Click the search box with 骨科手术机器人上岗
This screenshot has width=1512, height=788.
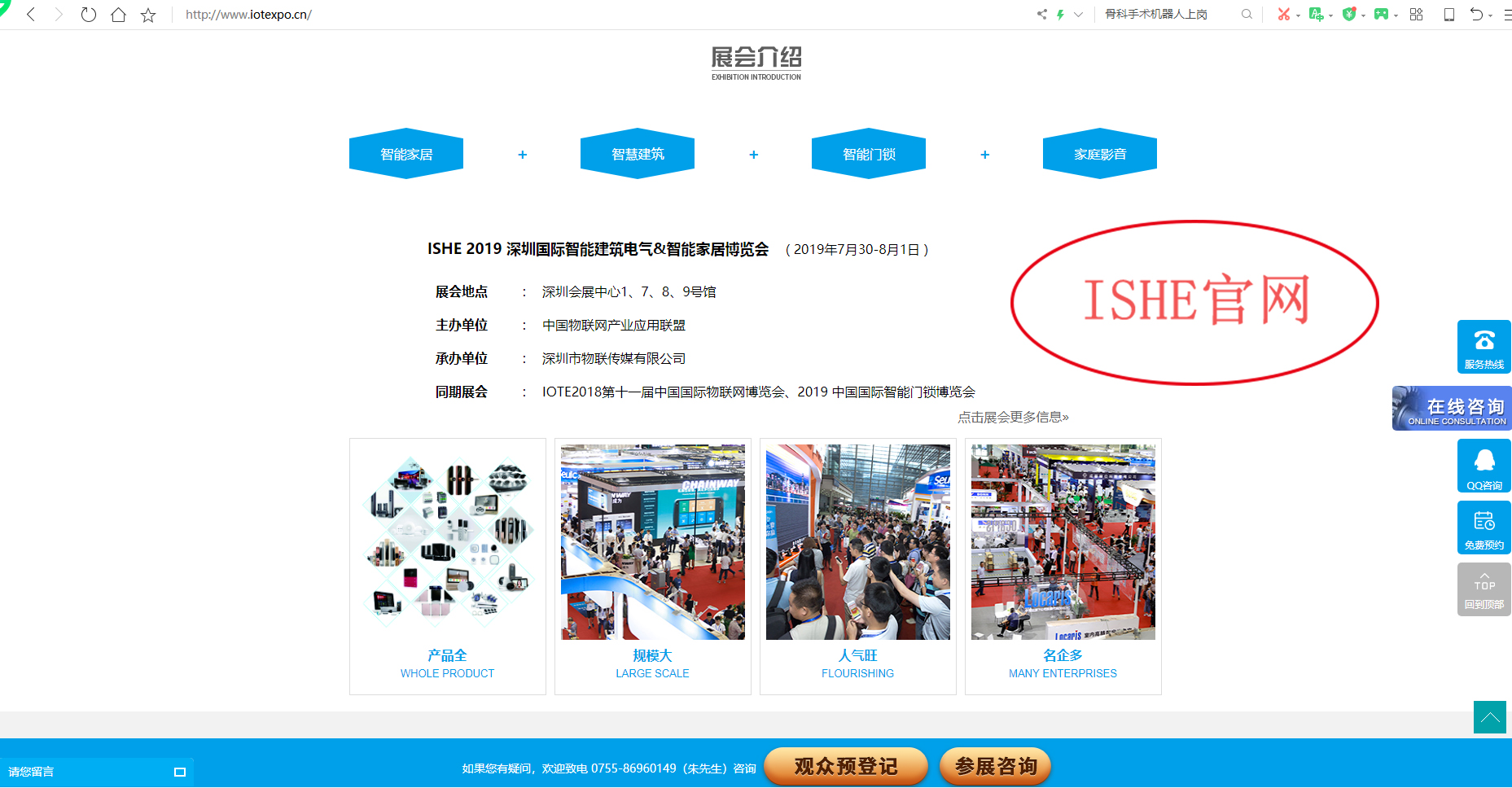[x=1156, y=14]
